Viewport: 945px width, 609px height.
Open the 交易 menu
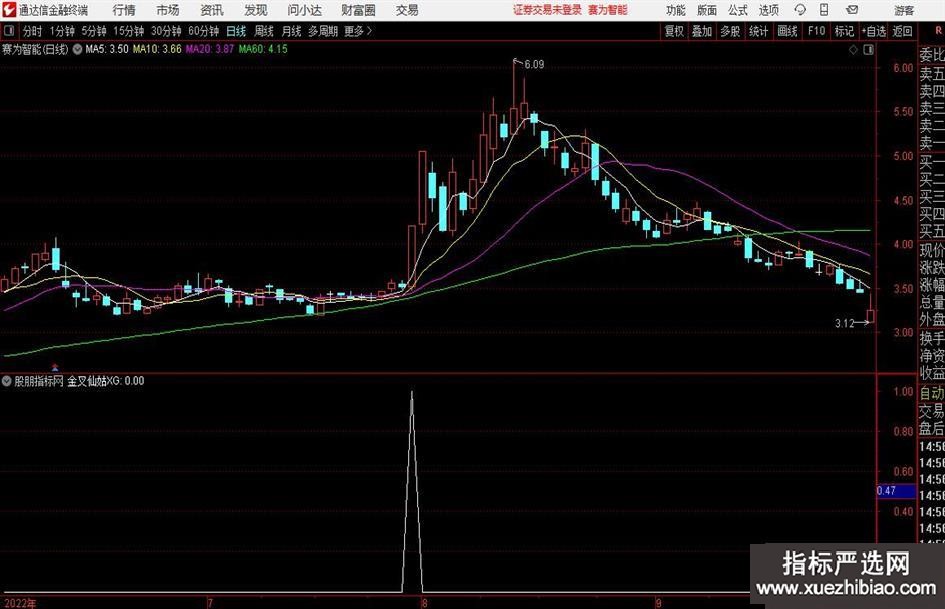(407, 10)
